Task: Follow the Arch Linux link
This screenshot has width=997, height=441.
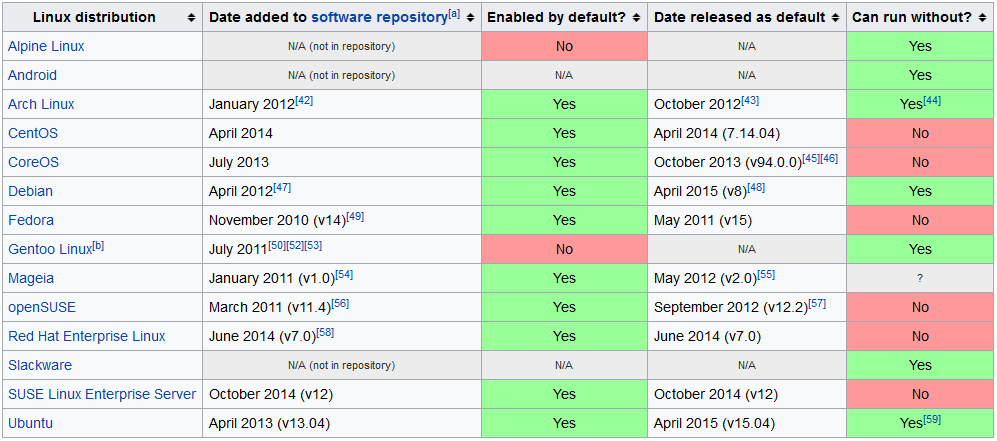Action: (41, 104)
